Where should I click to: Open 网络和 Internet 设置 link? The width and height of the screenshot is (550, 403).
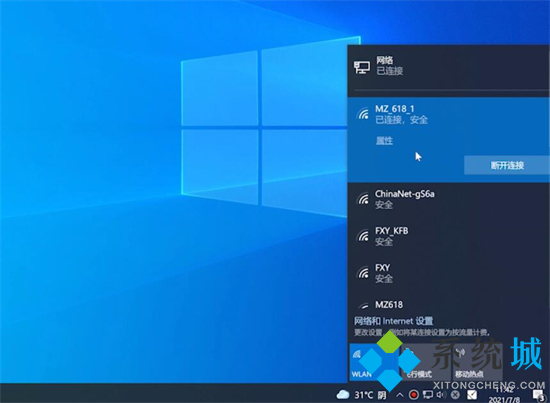[x=393, y=321]
